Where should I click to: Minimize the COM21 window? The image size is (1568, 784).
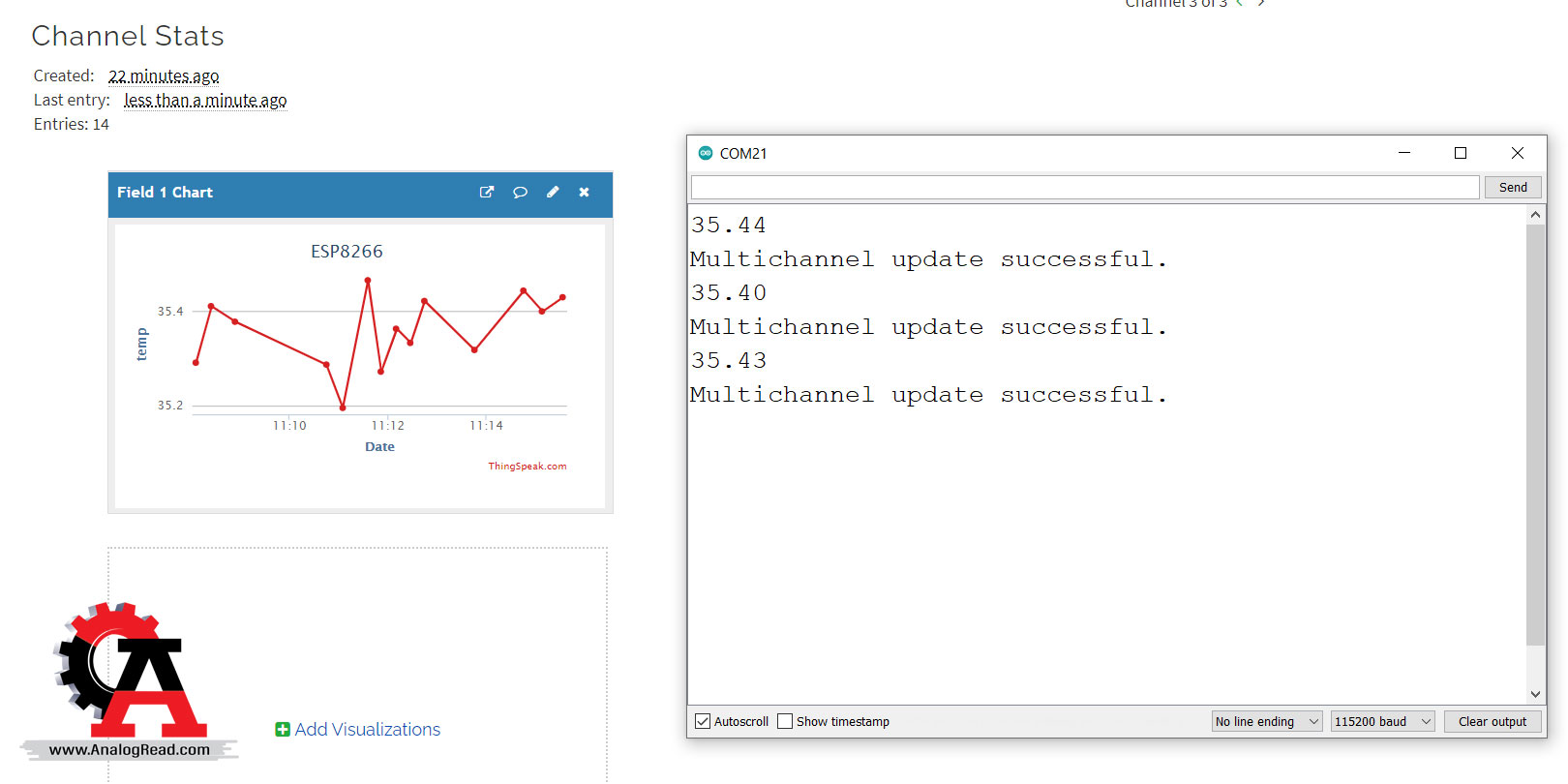(1404, 153)
